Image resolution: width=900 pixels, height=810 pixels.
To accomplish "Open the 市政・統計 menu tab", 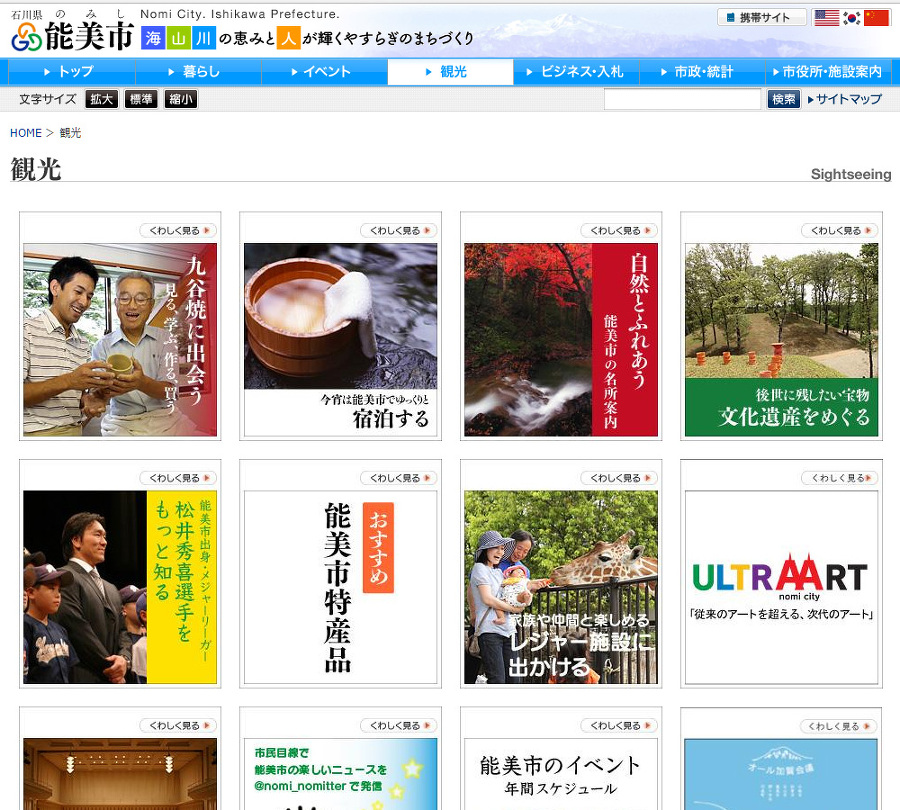I will 702,72.
